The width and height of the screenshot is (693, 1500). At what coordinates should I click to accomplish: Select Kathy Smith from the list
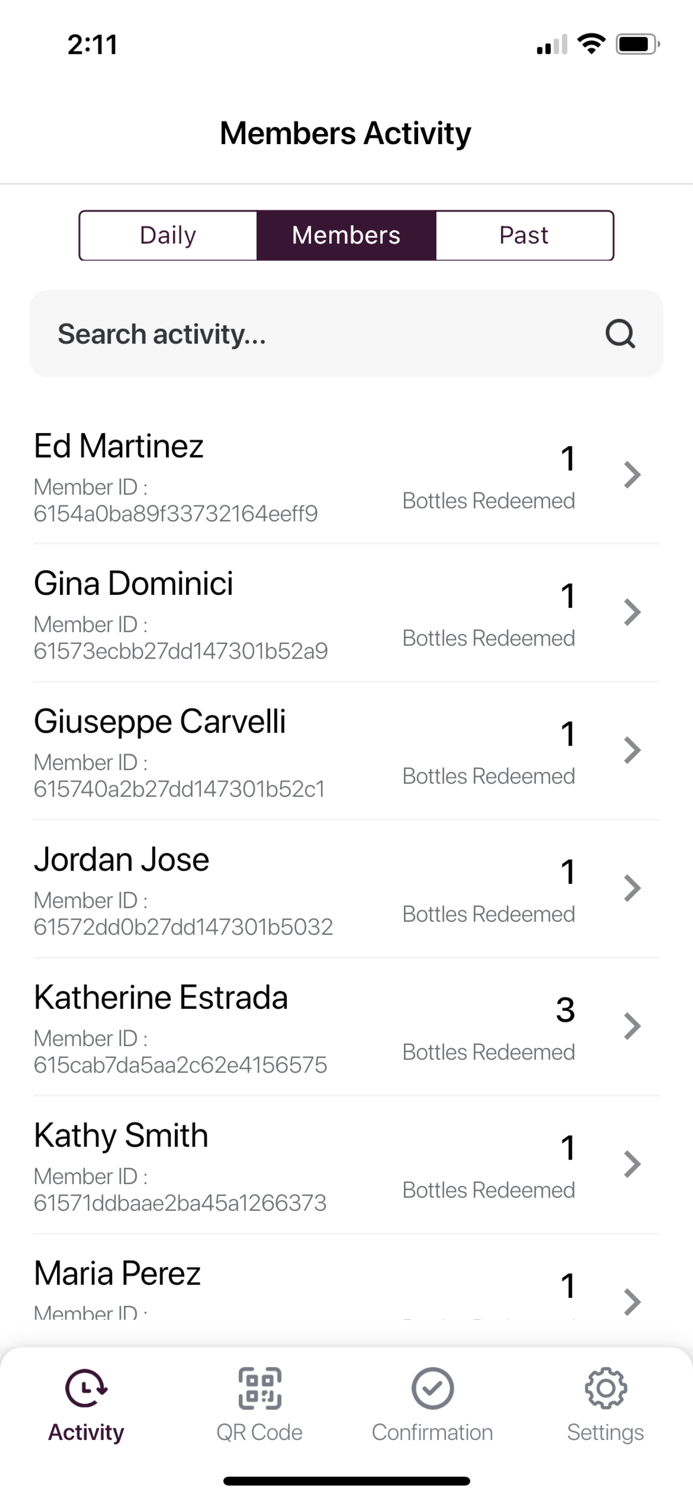click(631, 1163)
